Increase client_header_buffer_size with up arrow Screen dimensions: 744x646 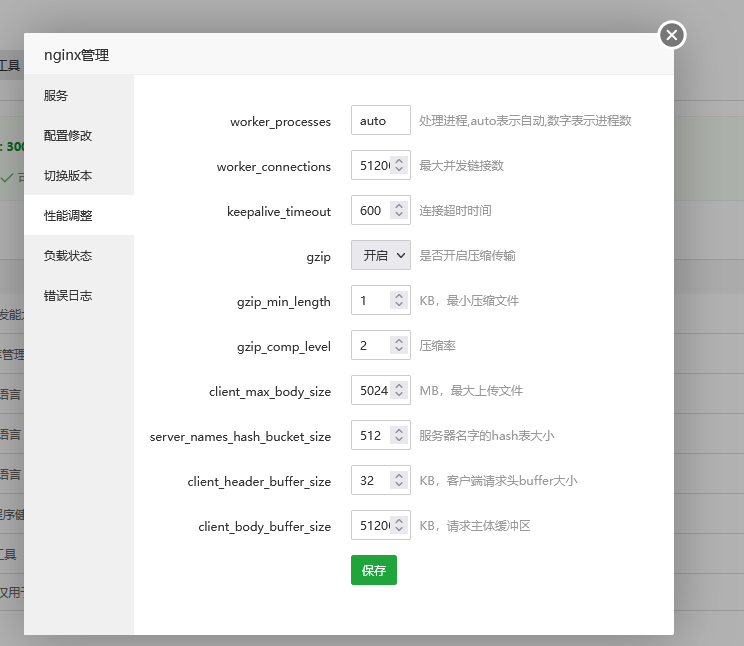coord(399,476)
